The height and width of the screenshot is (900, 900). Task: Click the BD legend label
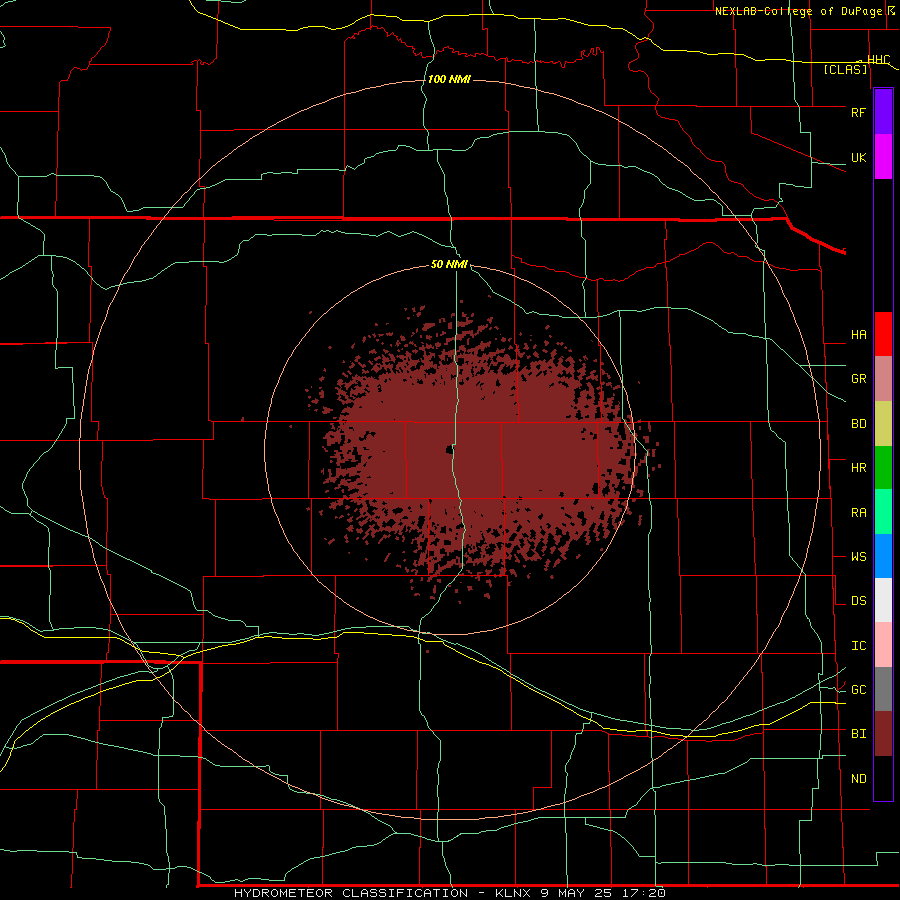(x=859, y=424)
